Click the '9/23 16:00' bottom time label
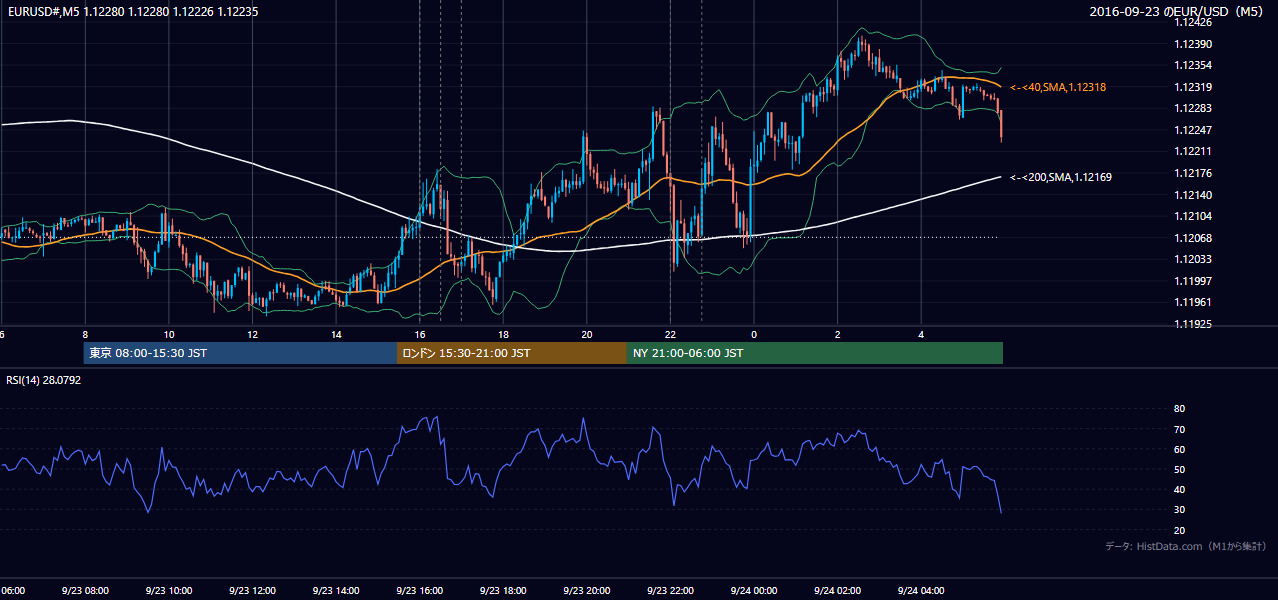This screenshot has height=600, width=1278. [418, 591]
